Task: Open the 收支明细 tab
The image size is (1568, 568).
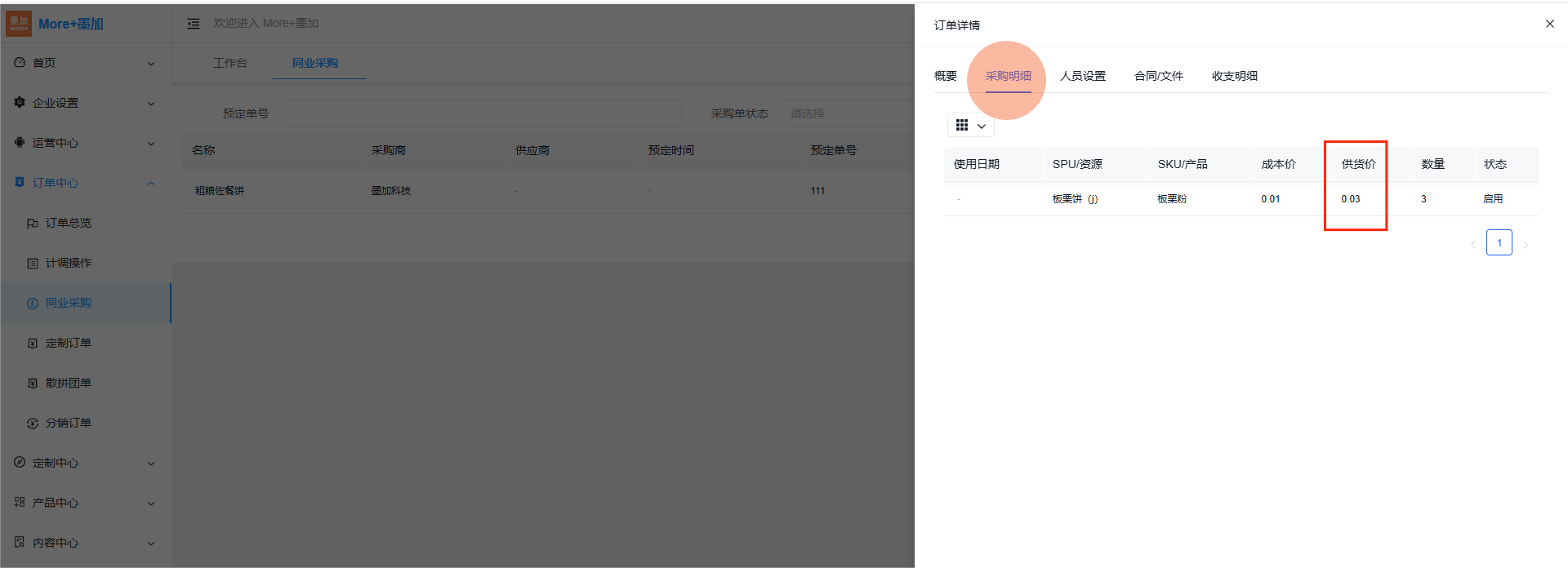Action: [x=1234, y=76]
